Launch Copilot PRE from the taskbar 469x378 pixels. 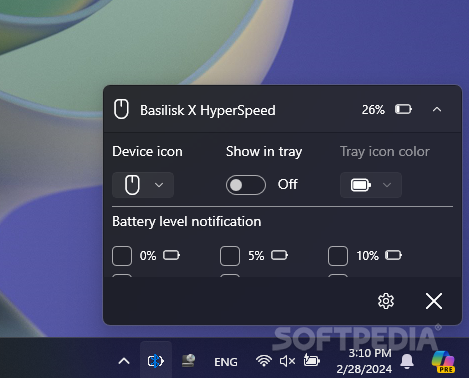pyautogui.click(x=443, y=361)
